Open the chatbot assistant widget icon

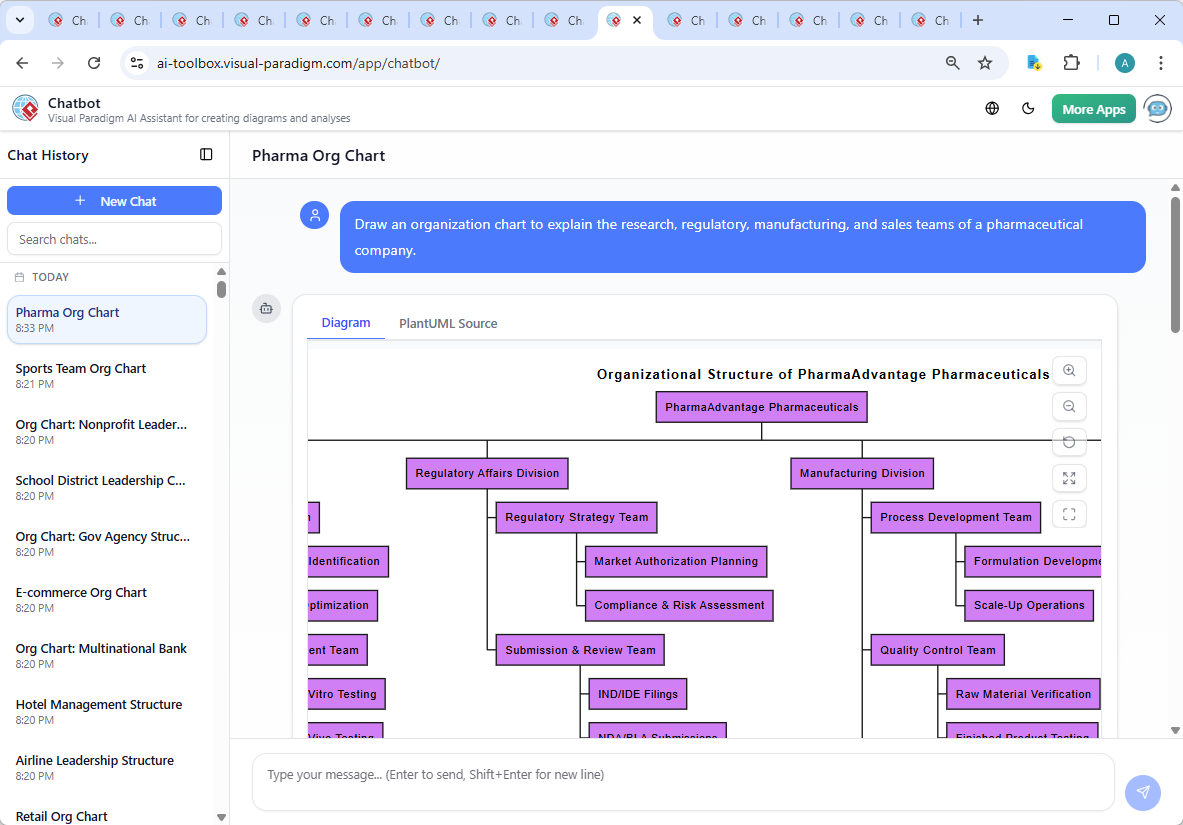click(x=1157, y=108)
